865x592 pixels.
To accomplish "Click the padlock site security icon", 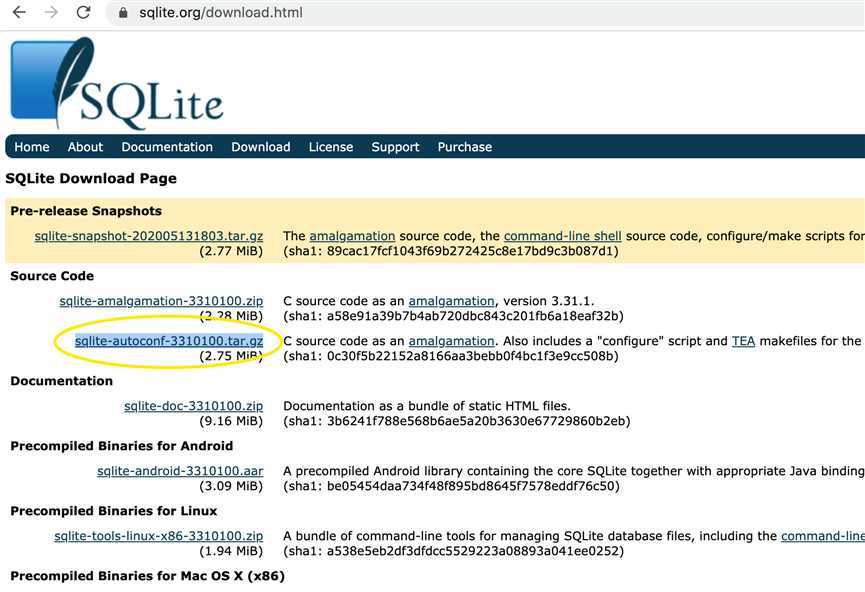I will (124, 13).
